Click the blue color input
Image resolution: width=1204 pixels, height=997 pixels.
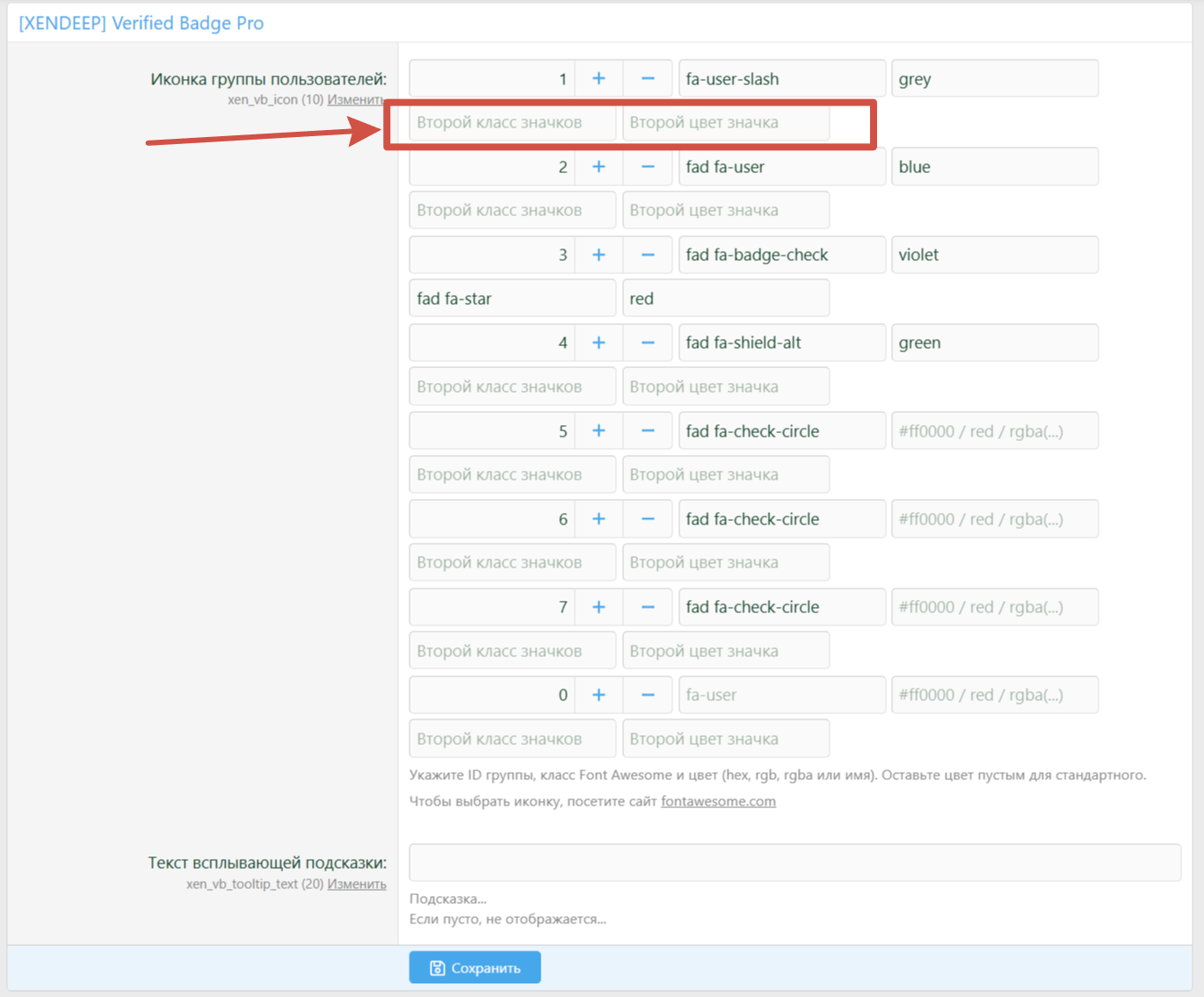pyautogui.click(x=995, y=167)
